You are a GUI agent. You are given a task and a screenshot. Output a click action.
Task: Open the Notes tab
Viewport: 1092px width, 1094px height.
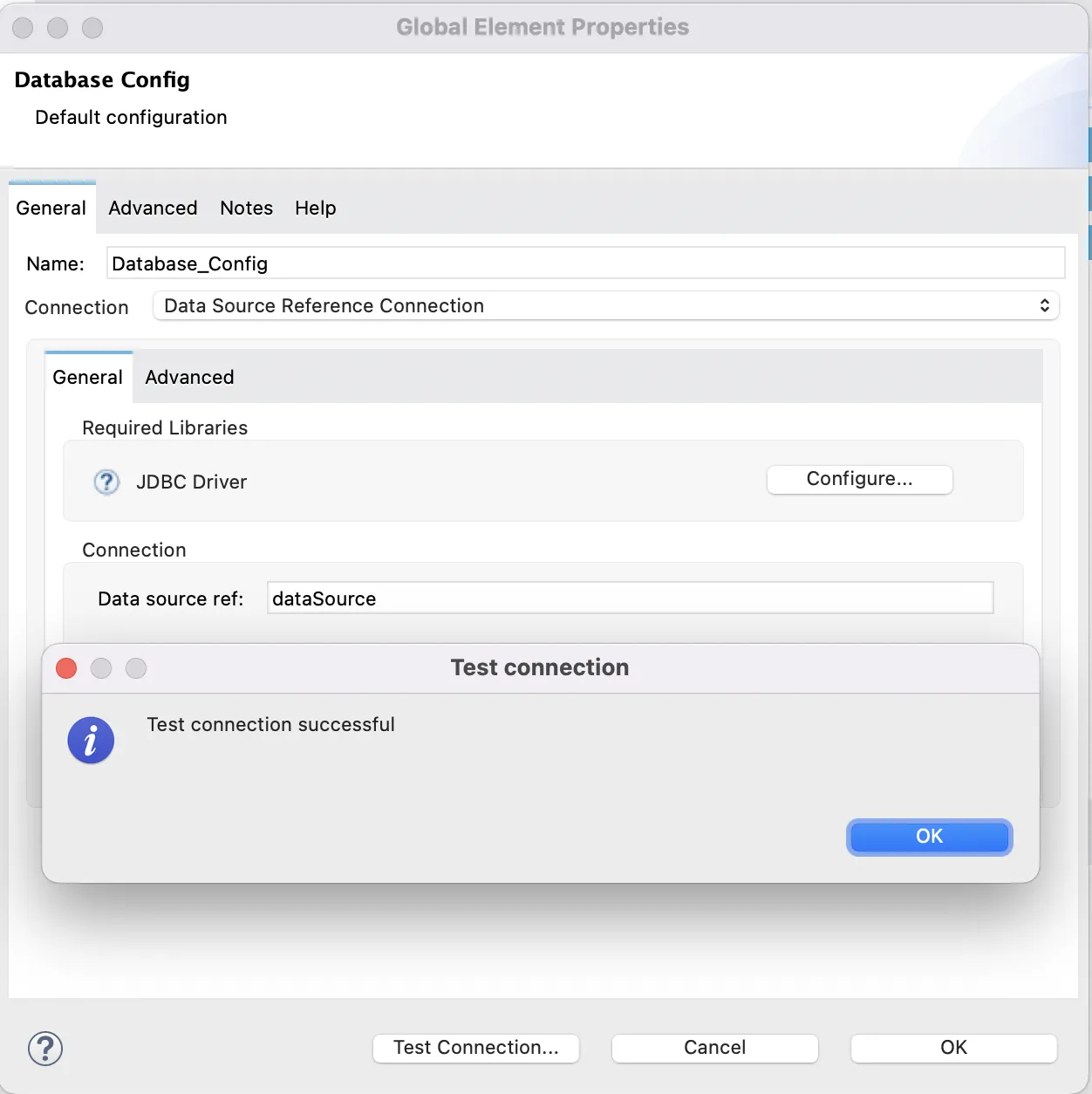click(247, 208)
